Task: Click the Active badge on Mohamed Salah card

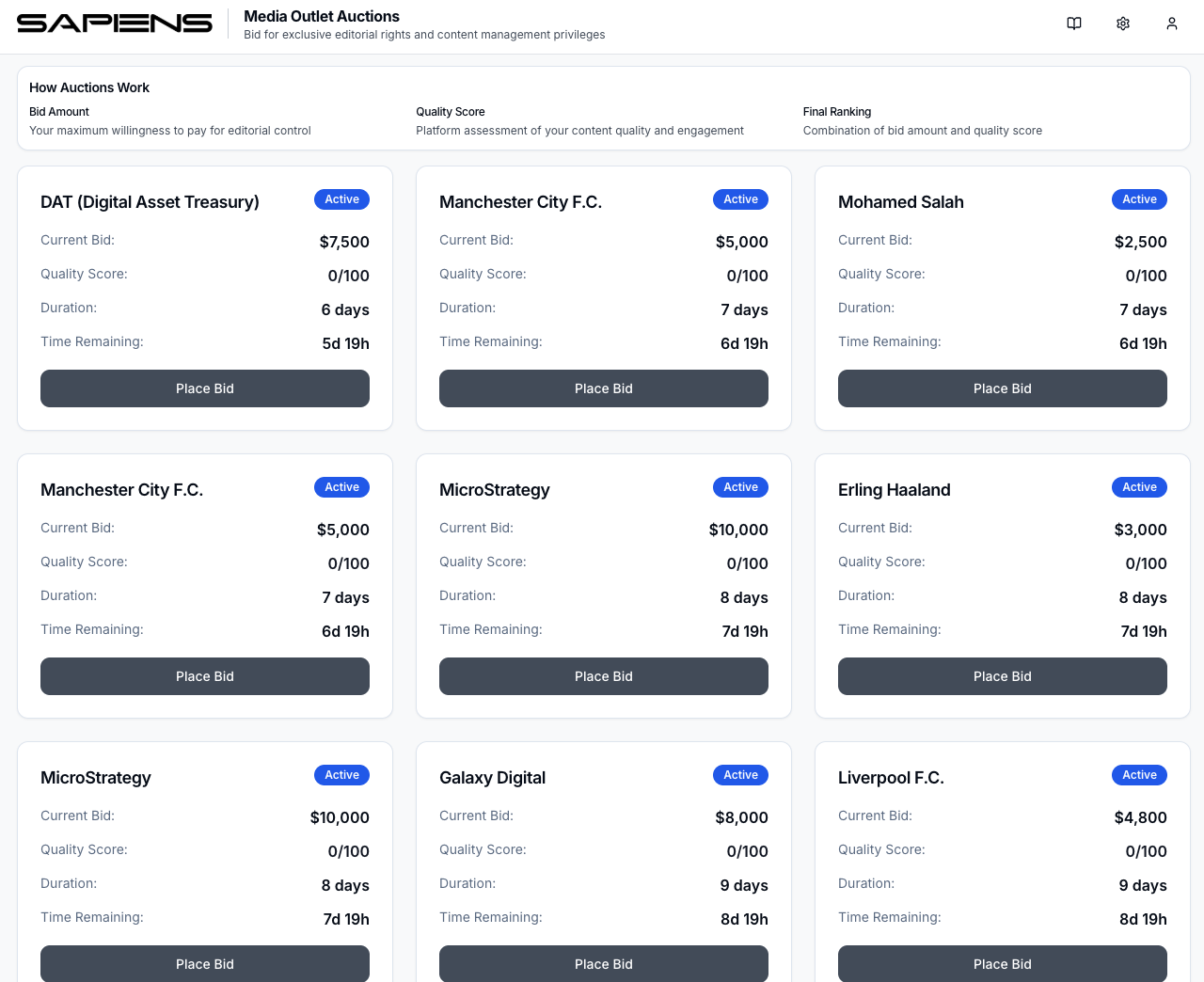Action: click(1139, 199)
